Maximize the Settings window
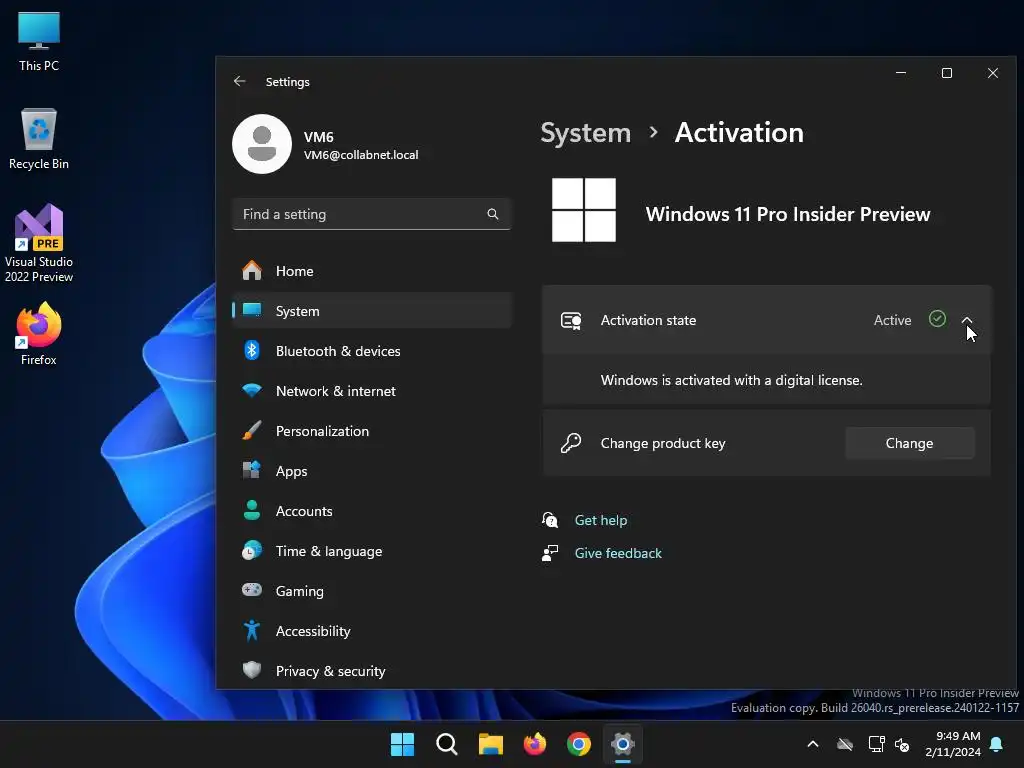Viewport: 1024px width, 768px height. click(947, 73)
